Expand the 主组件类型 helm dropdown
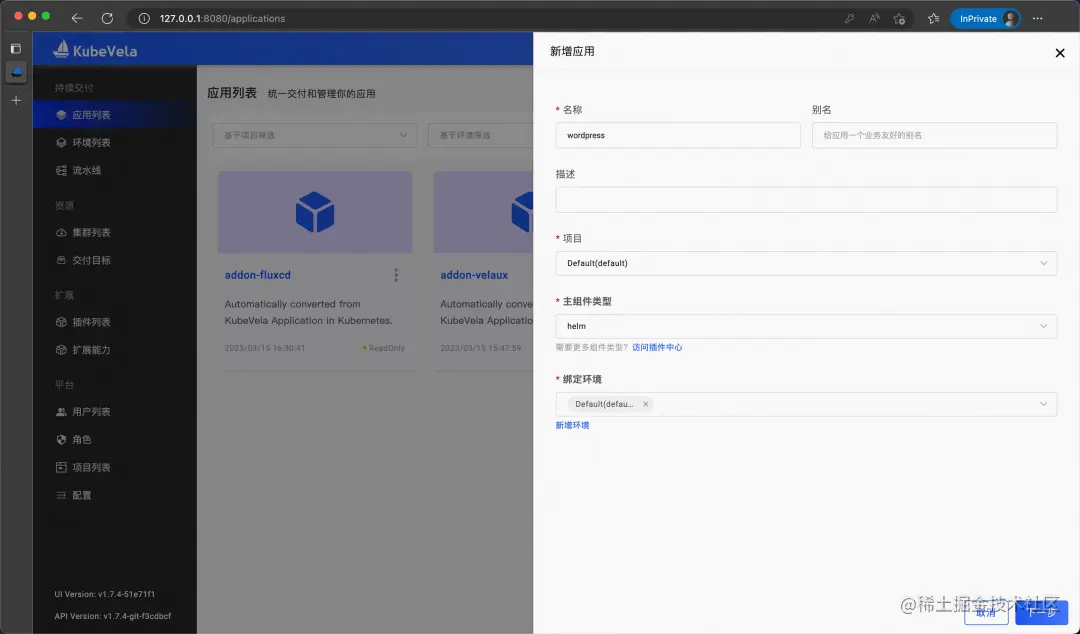 point(806,326)
